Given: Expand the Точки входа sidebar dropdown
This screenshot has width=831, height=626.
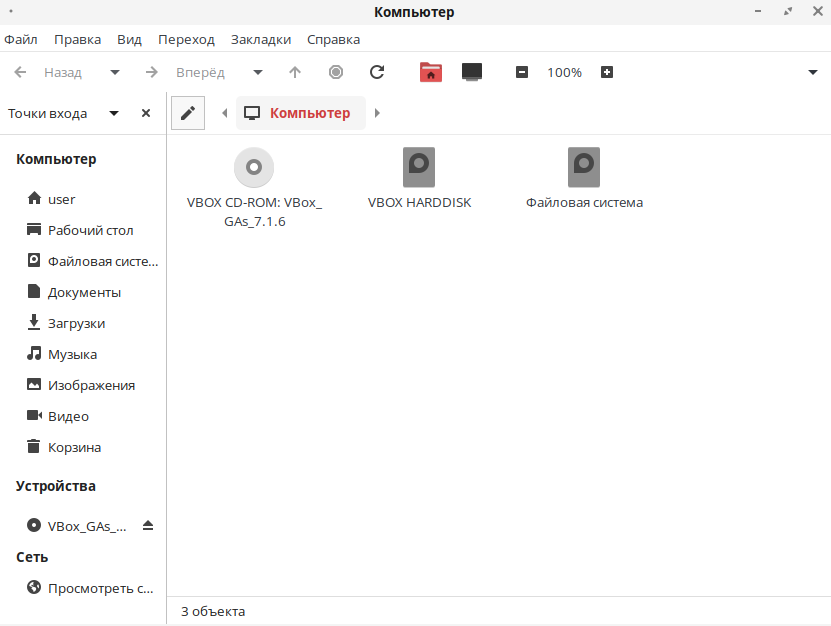Looking at the screenshot, I should 114,113.
